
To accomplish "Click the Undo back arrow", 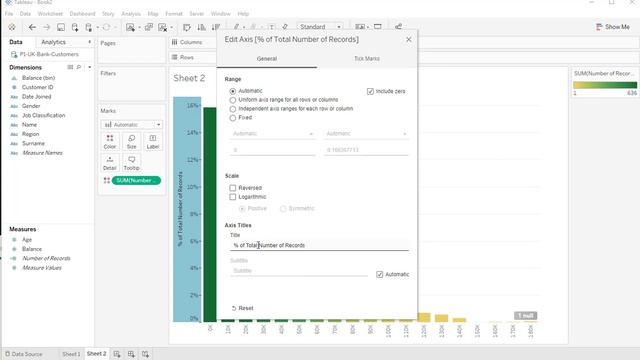I will pos(32,27).
